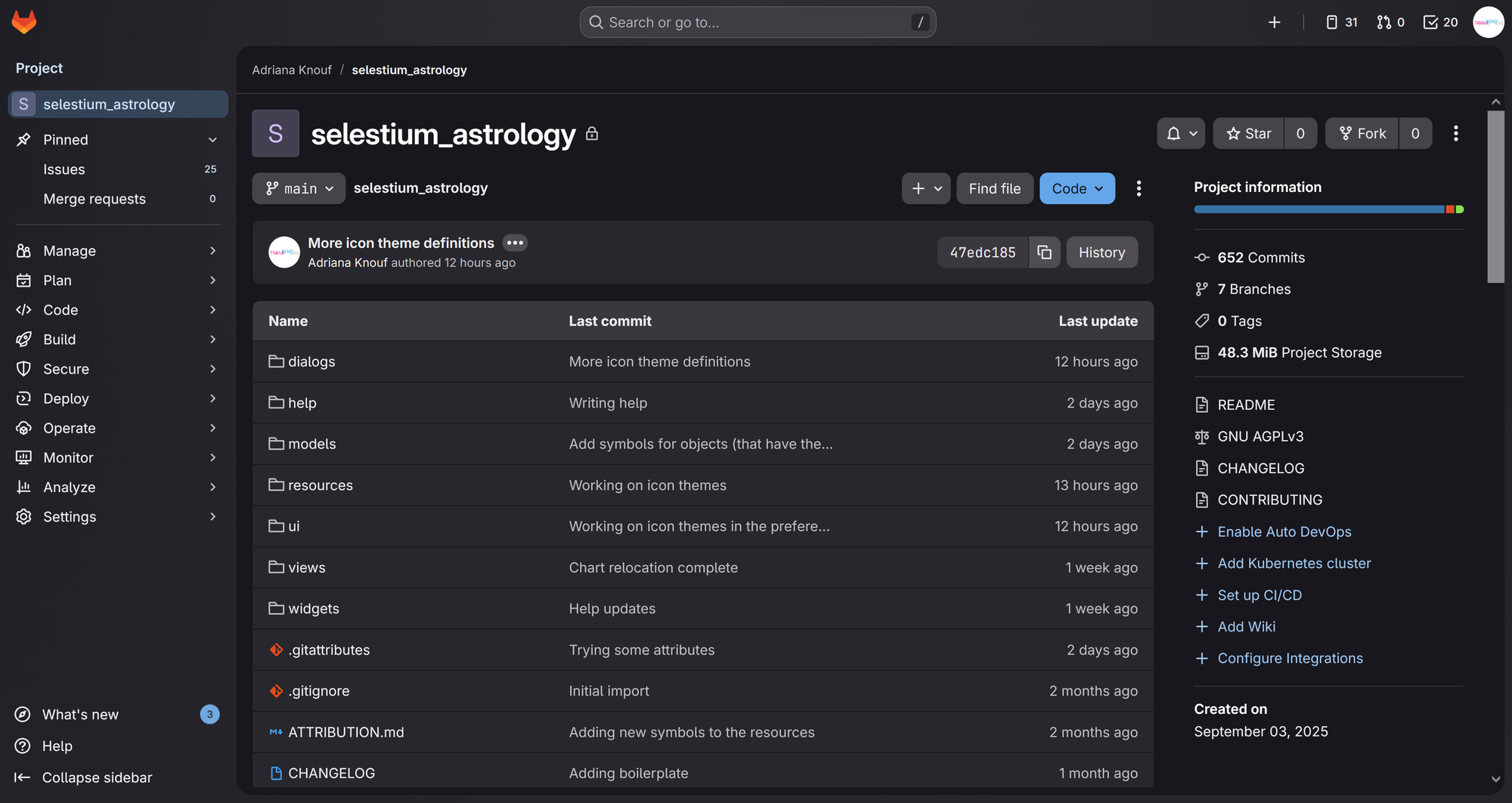
Task: Click the History button
Action: click(x=1101, y=253)
